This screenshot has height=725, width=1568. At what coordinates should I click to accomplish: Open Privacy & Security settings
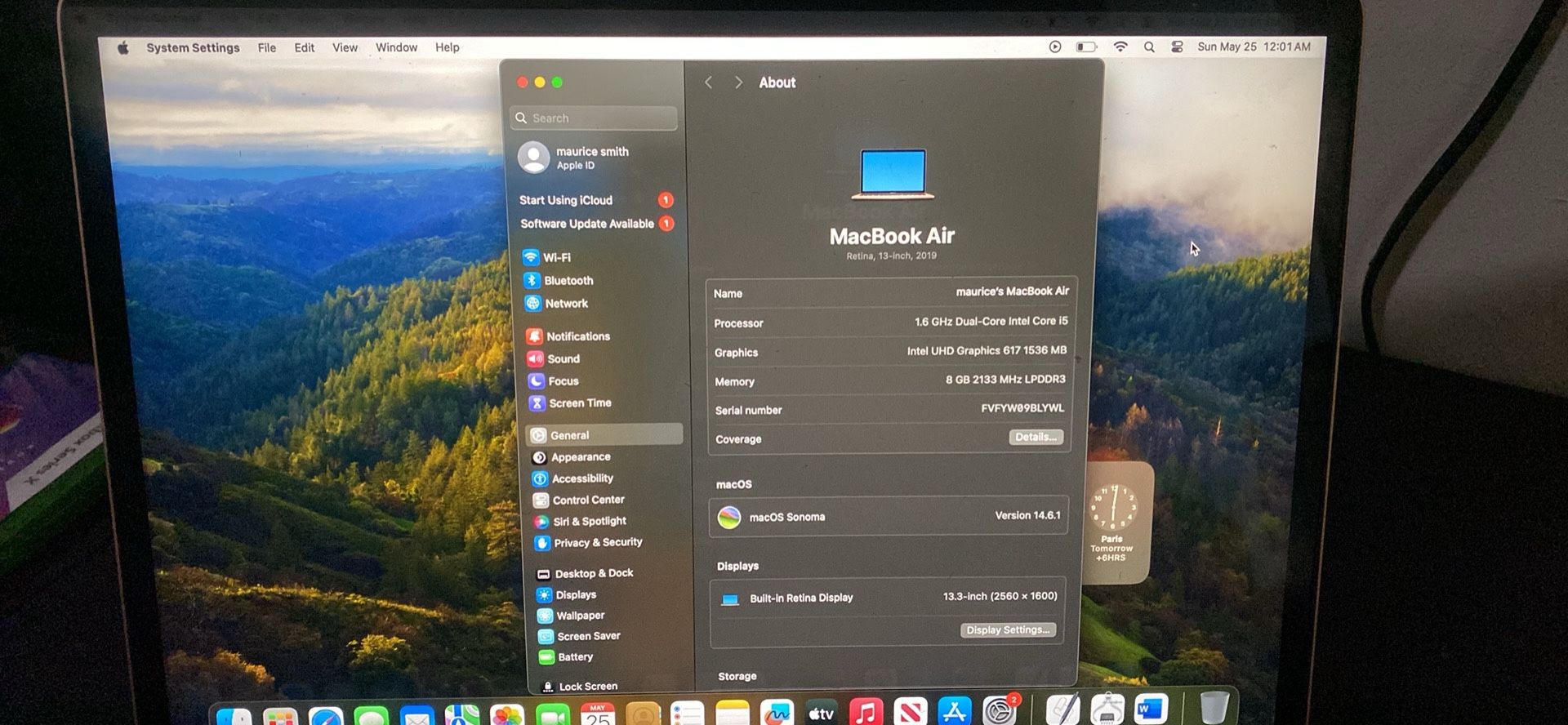[x=589, y=542]
